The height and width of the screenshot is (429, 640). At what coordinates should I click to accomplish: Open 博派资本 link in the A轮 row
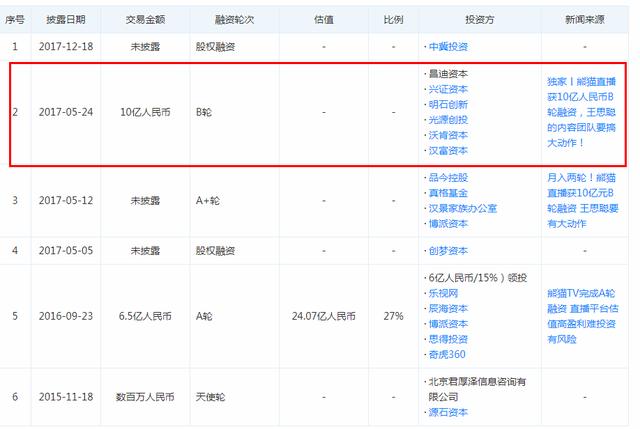pos(448,324)
